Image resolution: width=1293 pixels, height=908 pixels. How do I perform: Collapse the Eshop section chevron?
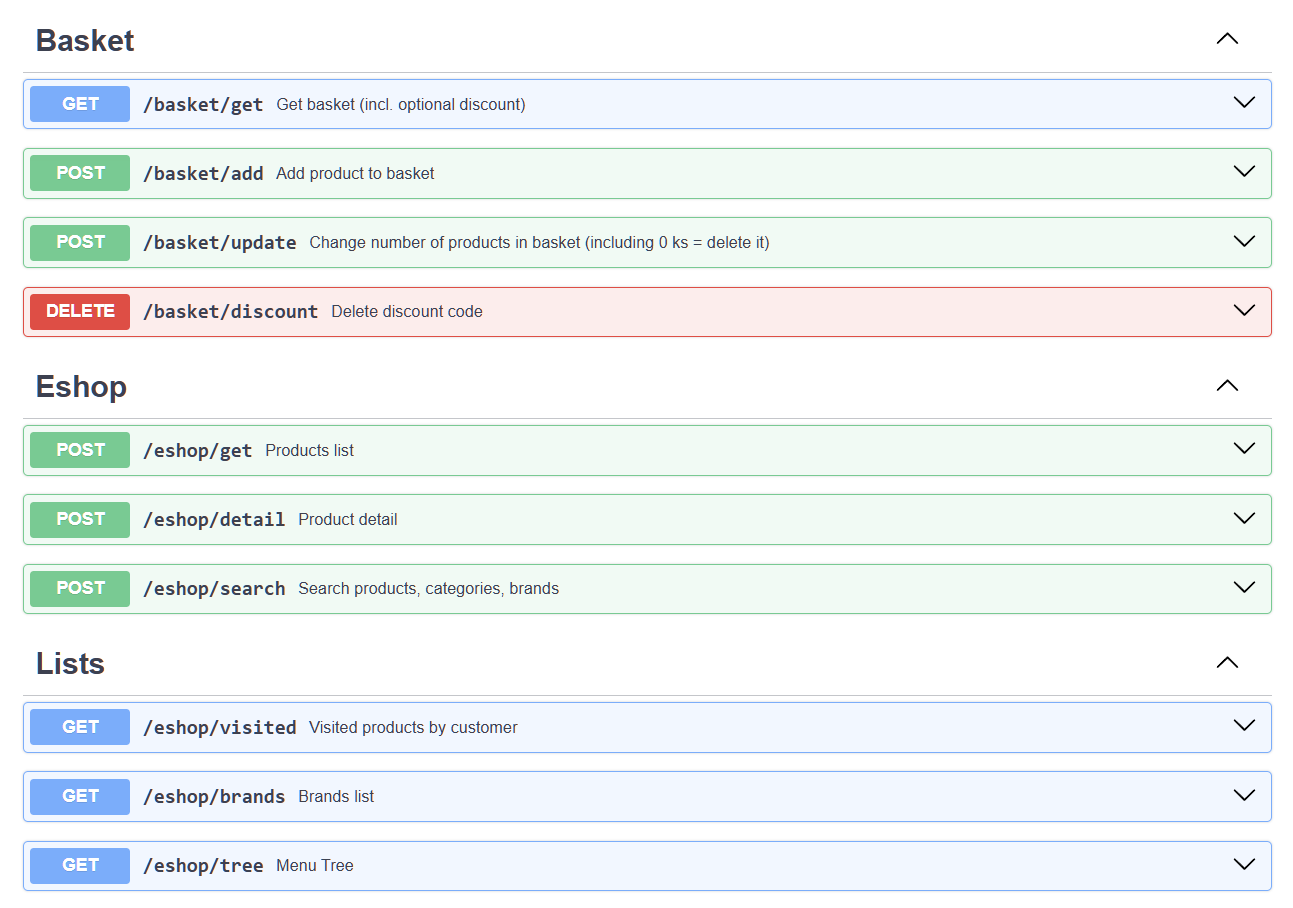[x=1226, y=386]
